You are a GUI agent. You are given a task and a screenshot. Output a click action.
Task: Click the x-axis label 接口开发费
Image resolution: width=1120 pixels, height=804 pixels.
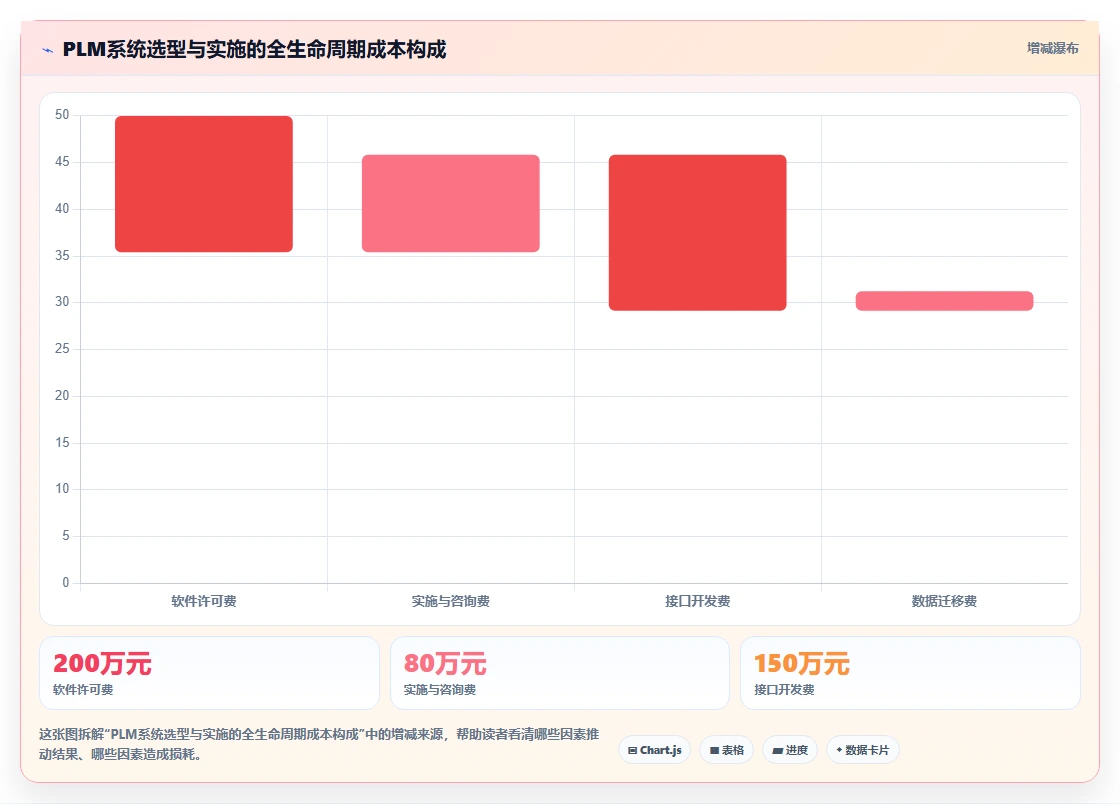pos(697,601)
